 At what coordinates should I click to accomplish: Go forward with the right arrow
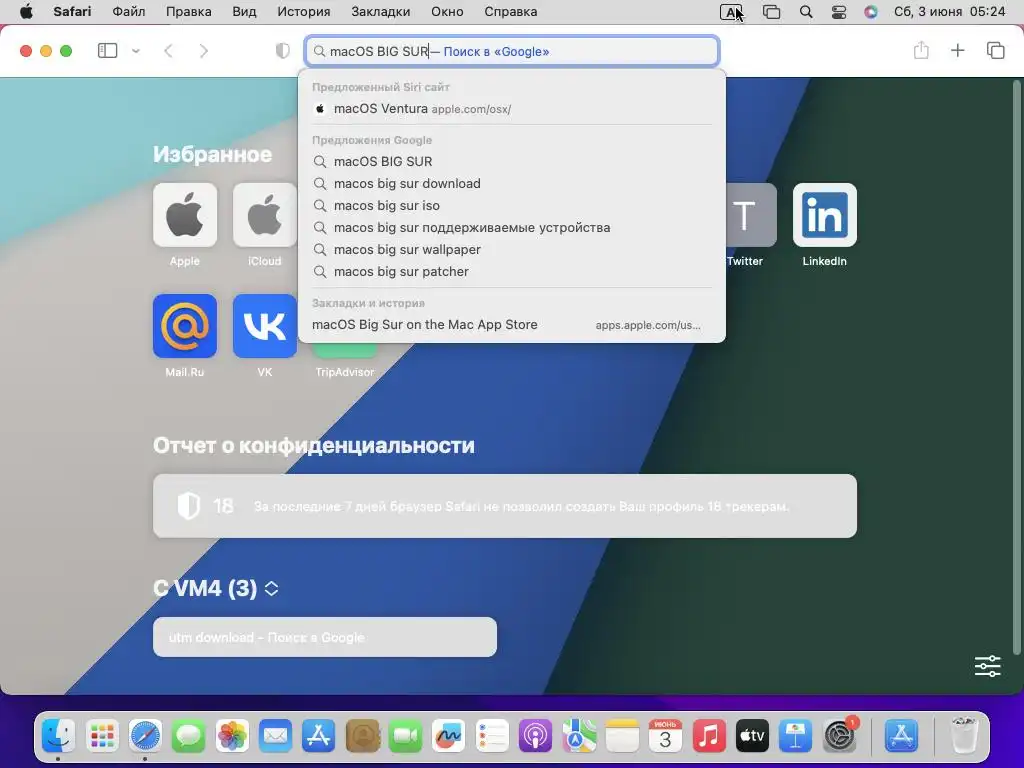pos(203,51)
